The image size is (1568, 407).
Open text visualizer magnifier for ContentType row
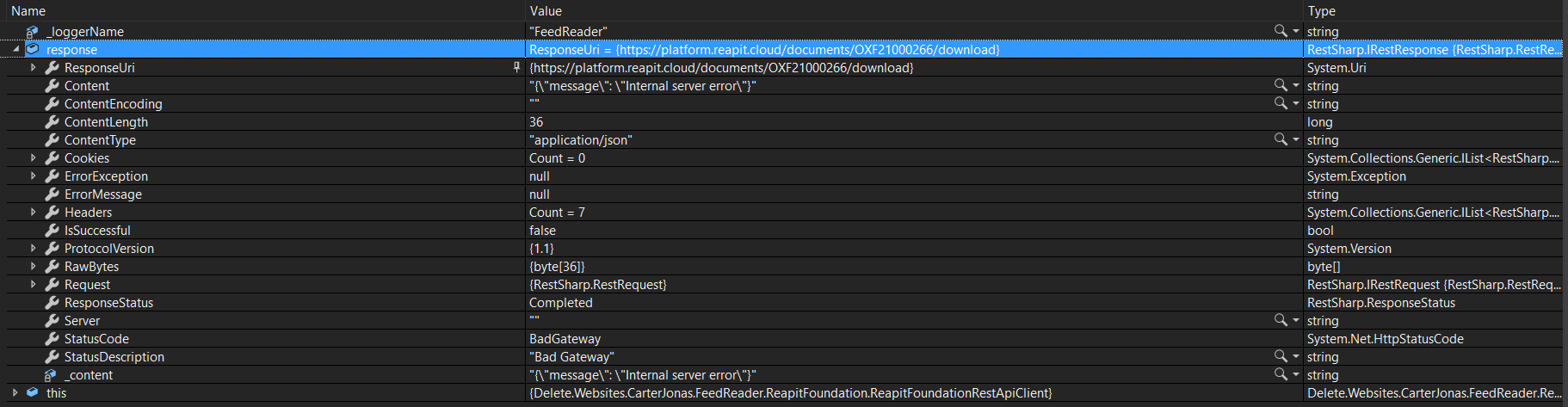[1281, 139]
